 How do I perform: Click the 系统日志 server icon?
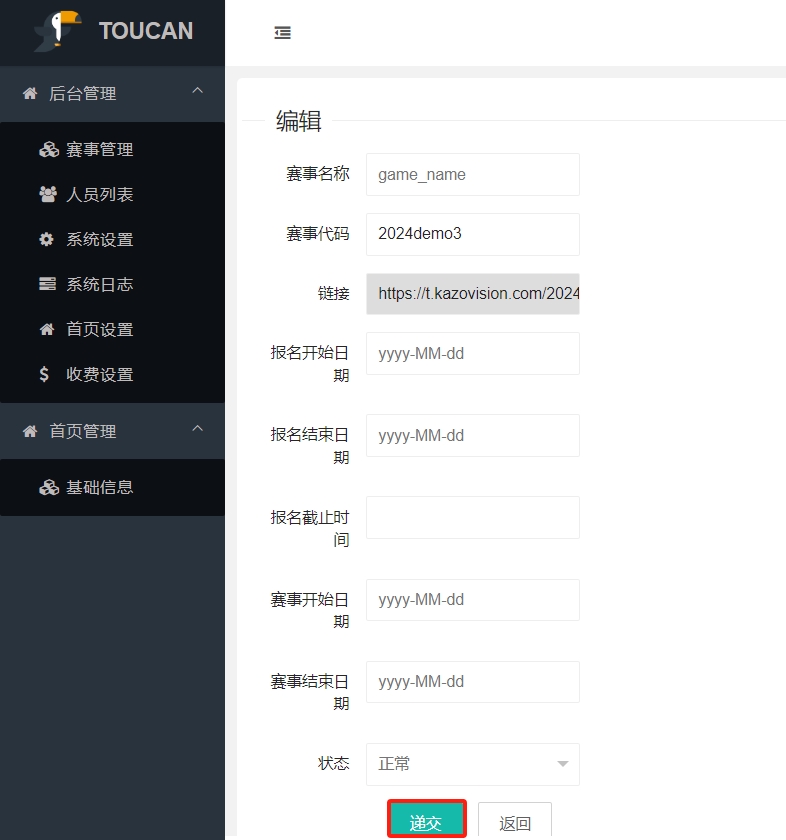pos(47,285)
